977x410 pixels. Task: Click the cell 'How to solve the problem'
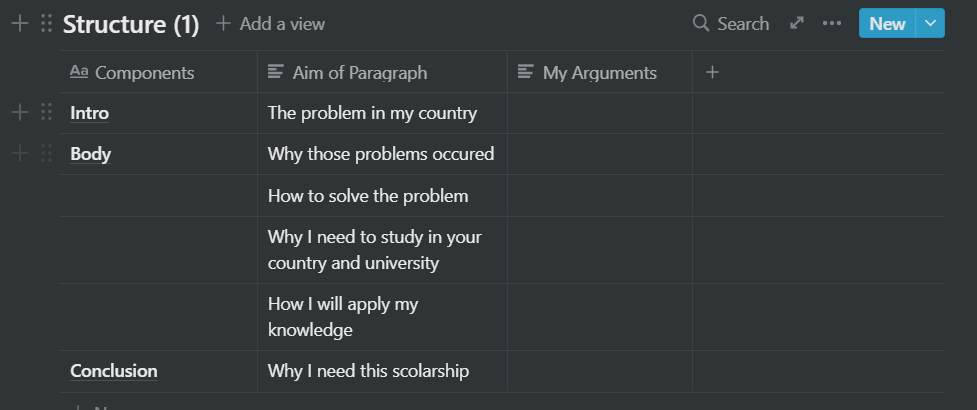click(x=382, y=196)
